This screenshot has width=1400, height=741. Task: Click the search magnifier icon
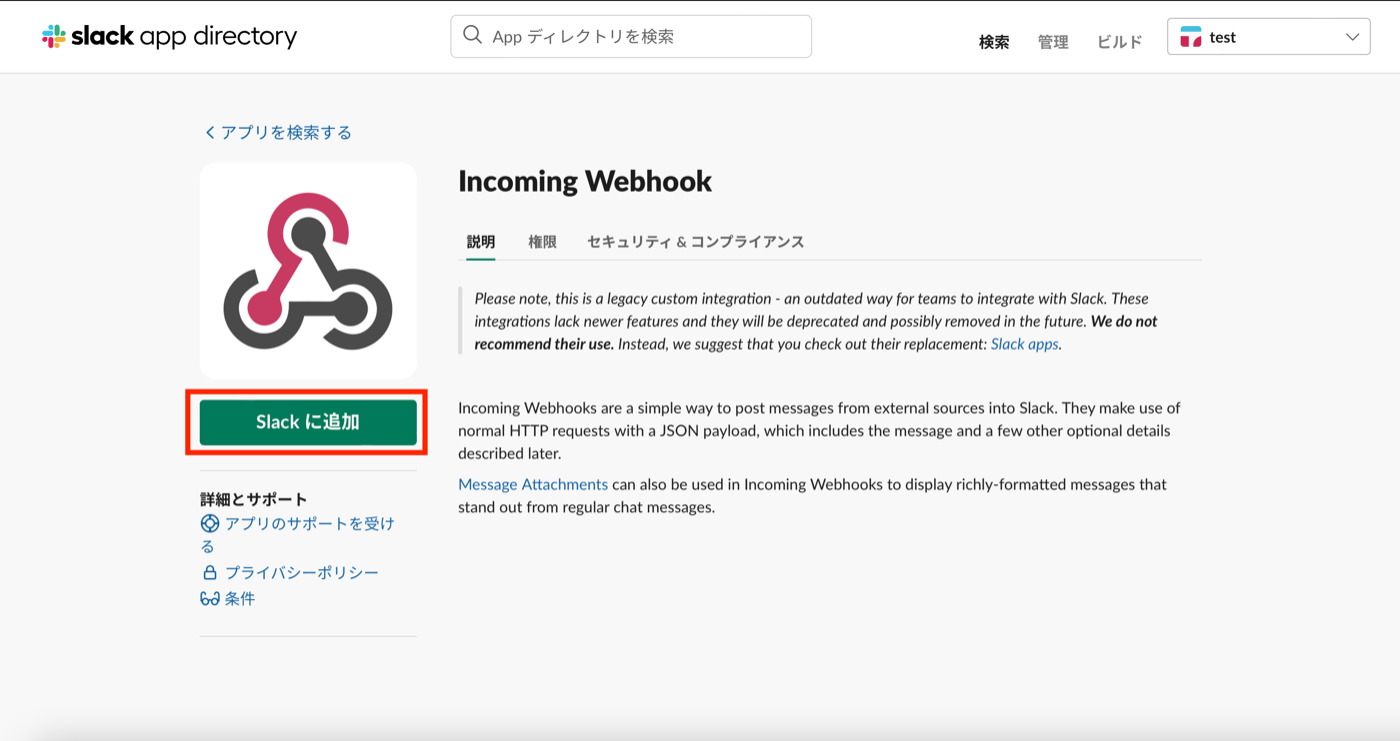473,36
